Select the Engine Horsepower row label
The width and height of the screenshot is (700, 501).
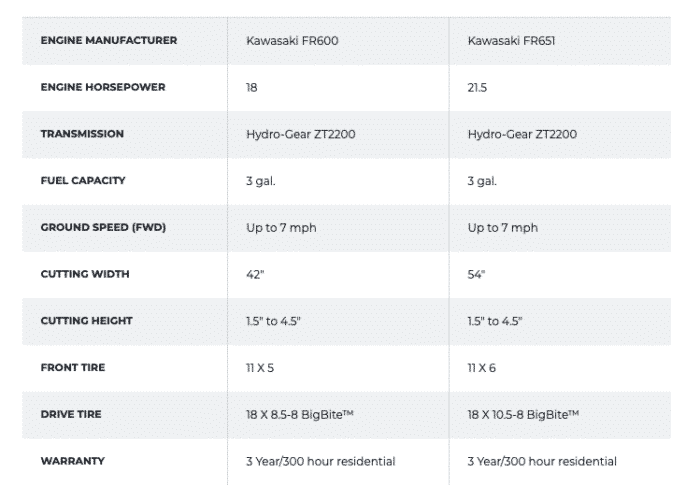click(103, 87)
